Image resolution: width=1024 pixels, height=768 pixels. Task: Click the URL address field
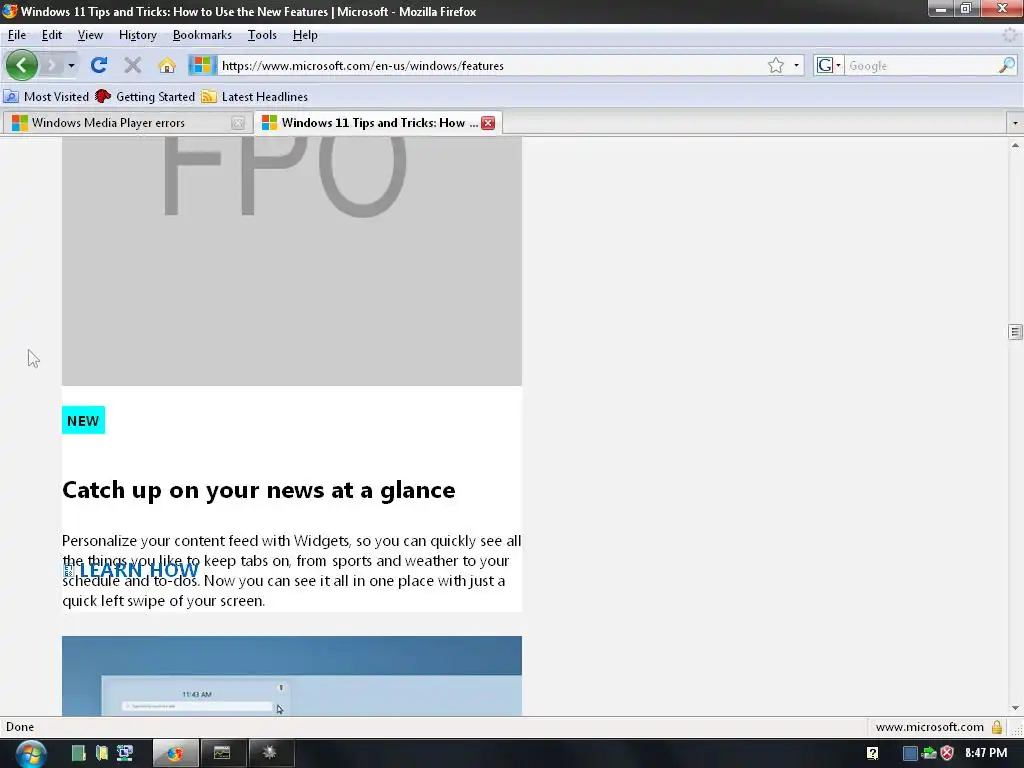tap(490, 65)
